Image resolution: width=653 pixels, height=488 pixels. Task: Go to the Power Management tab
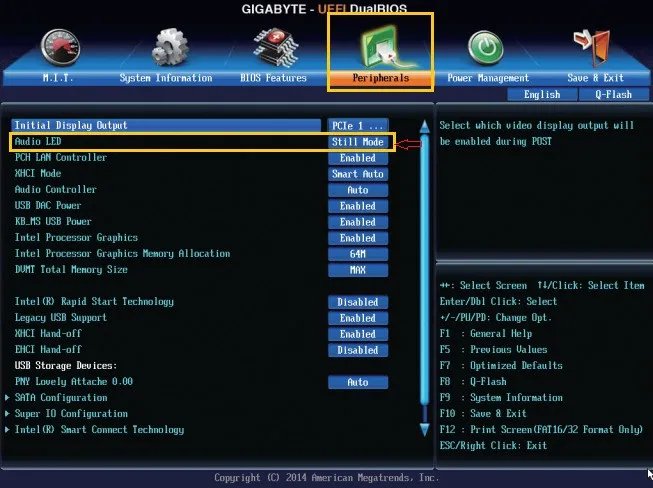coord(488,78)
